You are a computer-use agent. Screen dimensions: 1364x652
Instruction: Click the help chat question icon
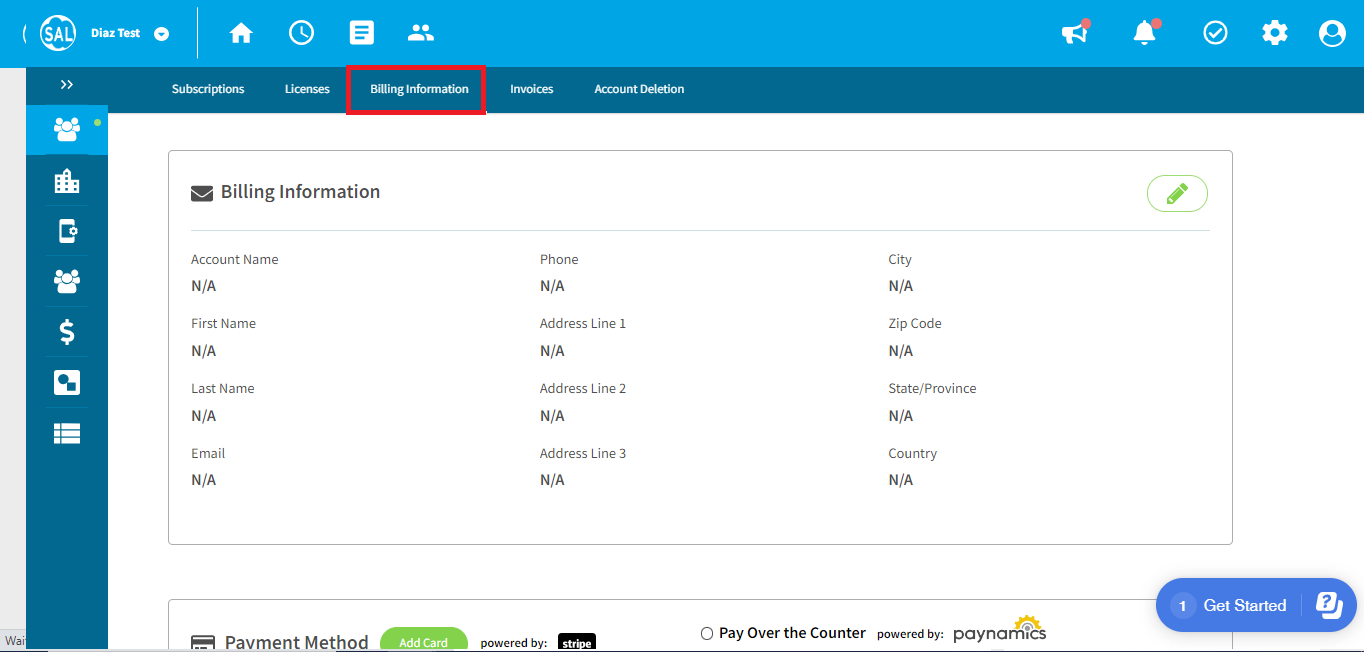pos(1328,604)
